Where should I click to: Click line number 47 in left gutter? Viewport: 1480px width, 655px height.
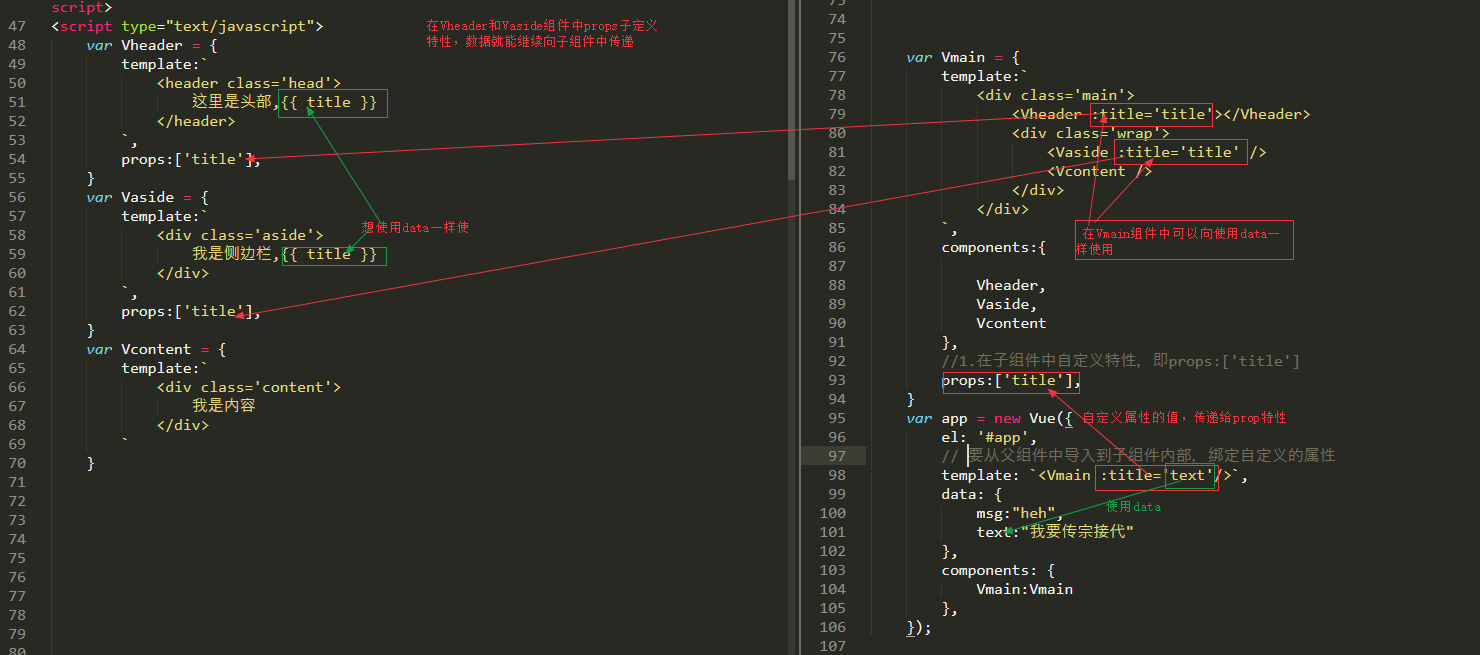[x=17, y=26]
